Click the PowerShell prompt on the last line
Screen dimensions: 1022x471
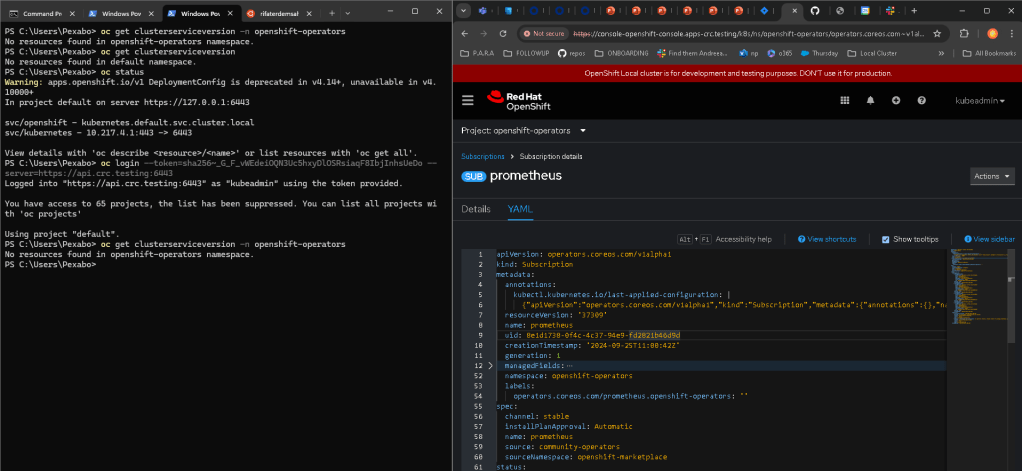50,264
